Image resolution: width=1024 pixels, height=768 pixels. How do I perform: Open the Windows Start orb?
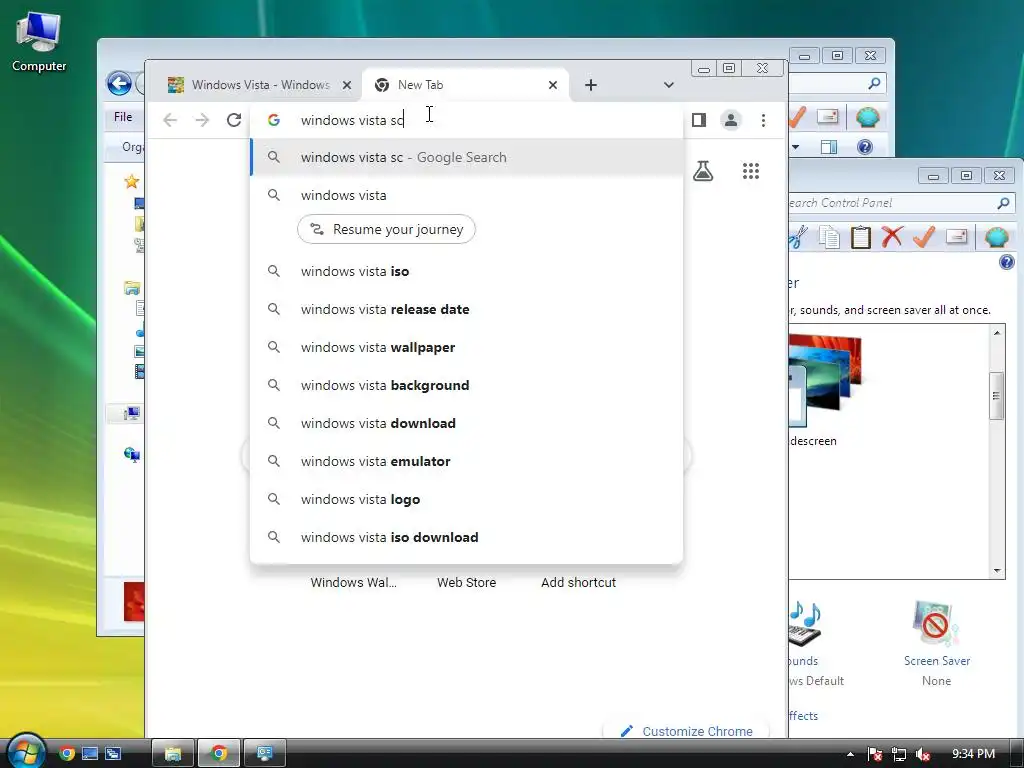pos(25,751)
